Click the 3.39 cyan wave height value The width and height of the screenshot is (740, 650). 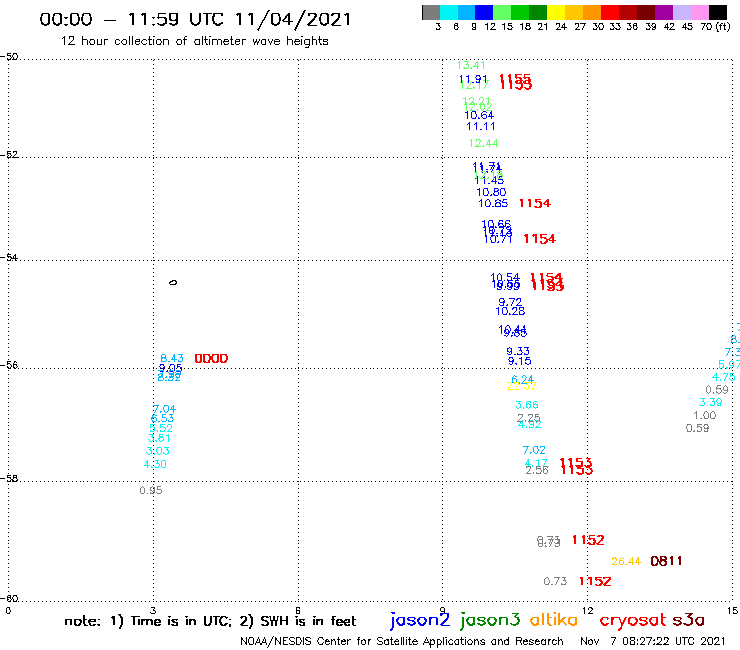point(710,402)
